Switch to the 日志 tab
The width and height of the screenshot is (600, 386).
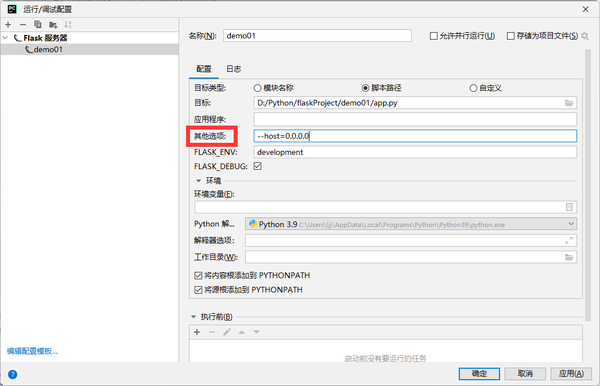[x=233, y=69]
